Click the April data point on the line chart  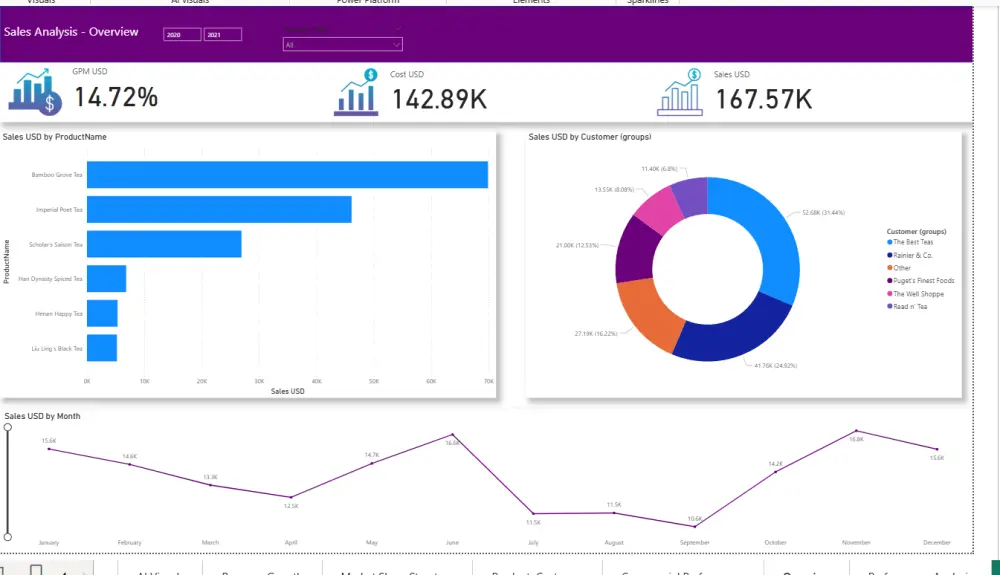291,497
